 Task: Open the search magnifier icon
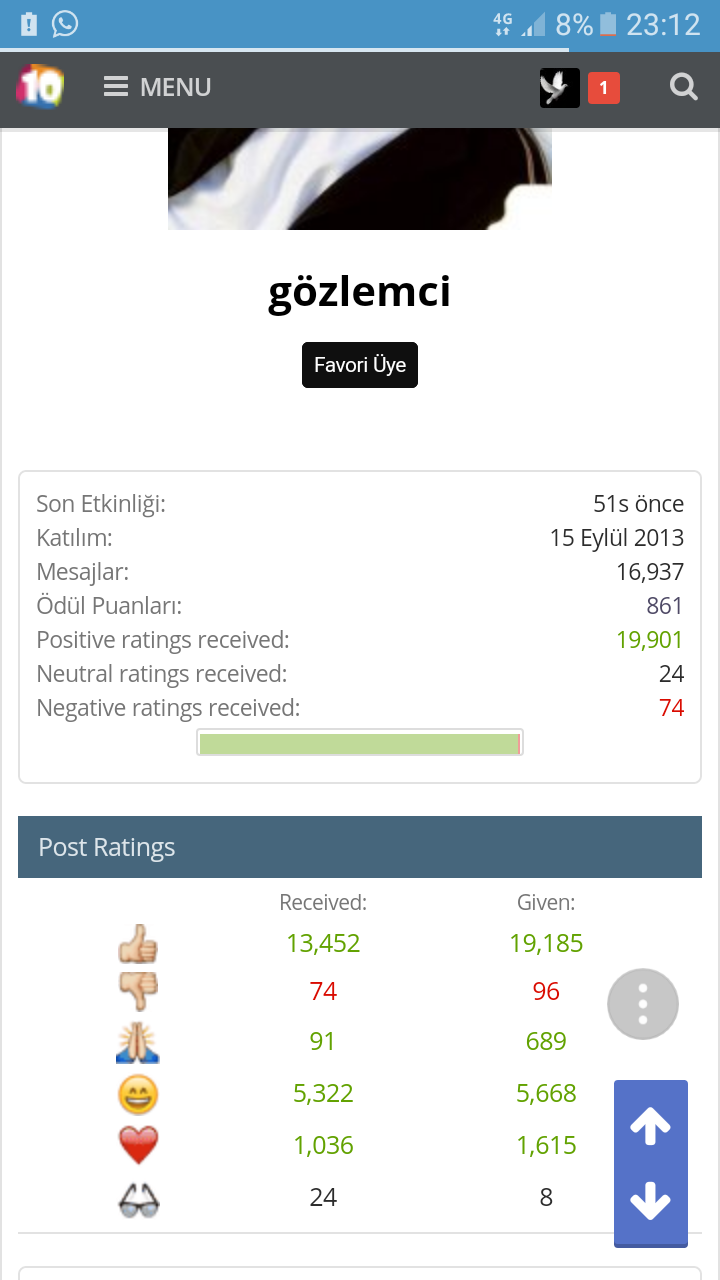click(683, 88)
